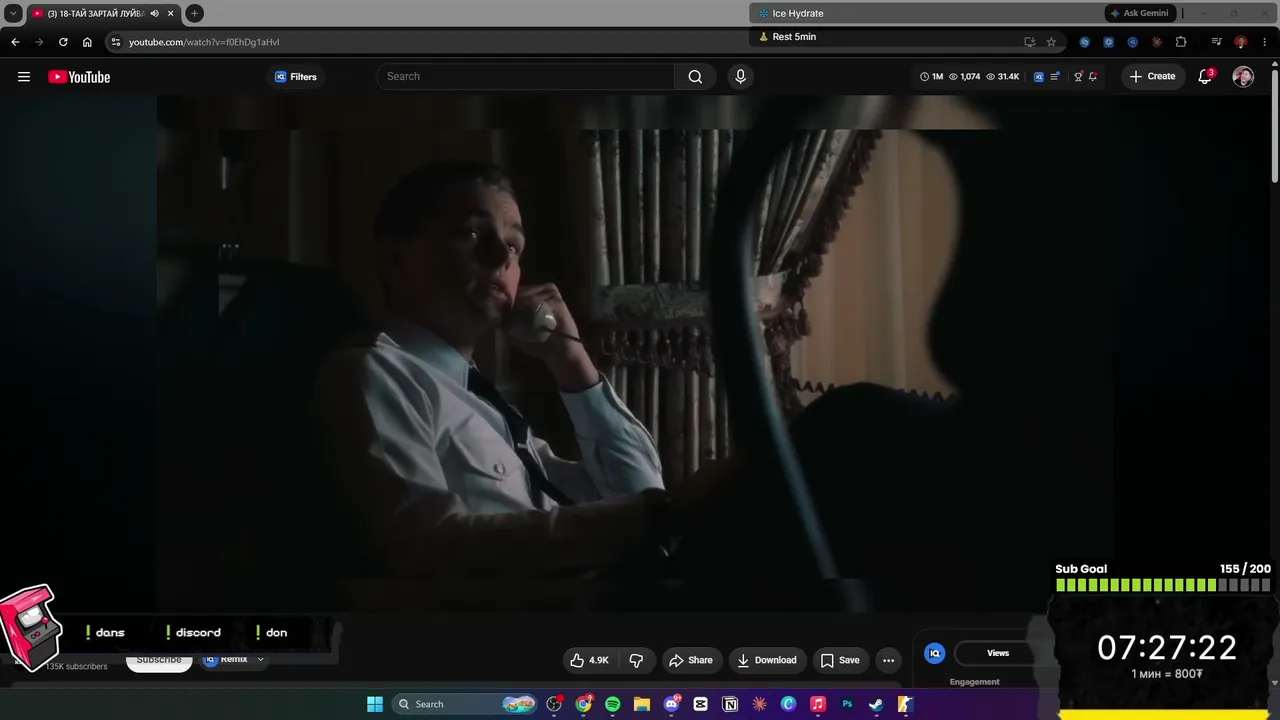Open the Windows Start menu
The image size is (1280, 720).
(x=375, y=704)
